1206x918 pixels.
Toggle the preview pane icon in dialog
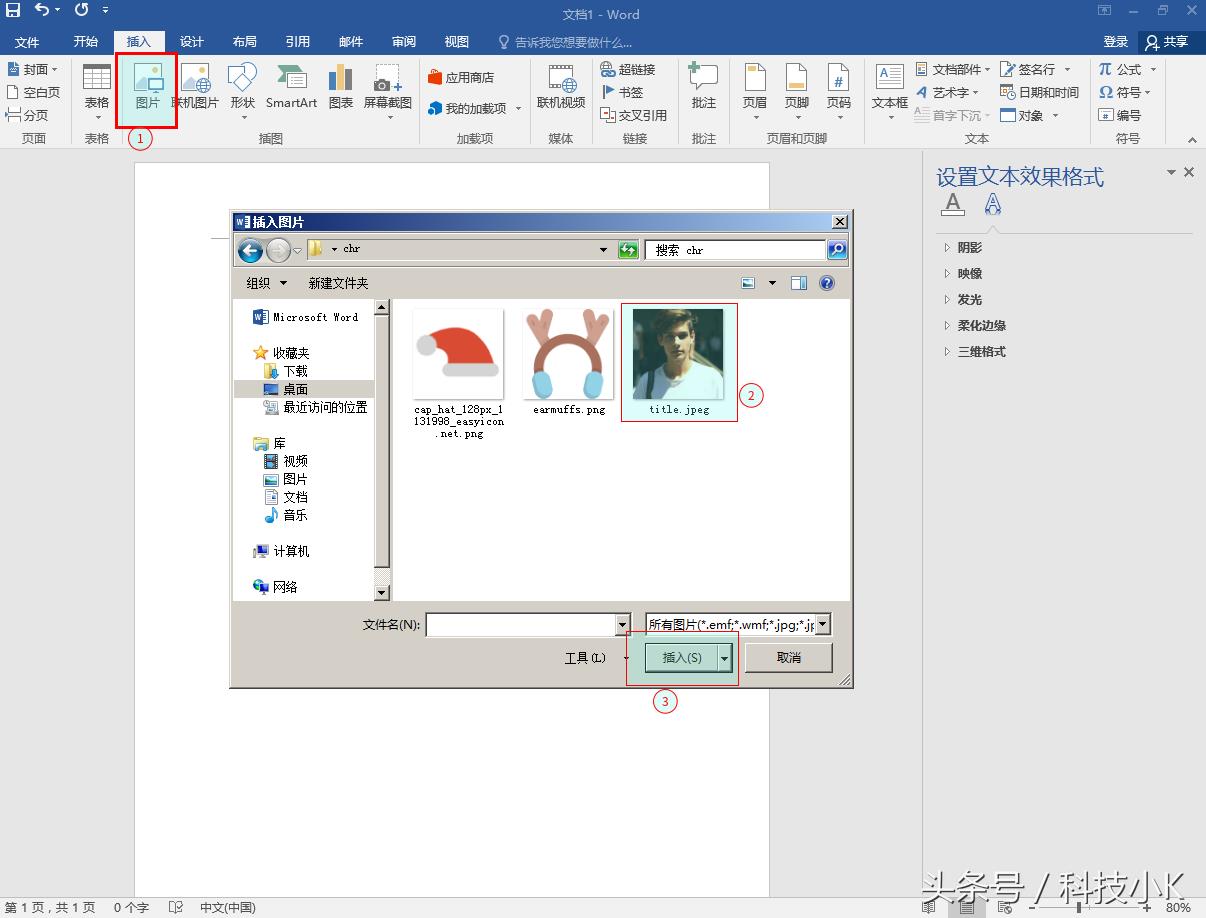798,283
